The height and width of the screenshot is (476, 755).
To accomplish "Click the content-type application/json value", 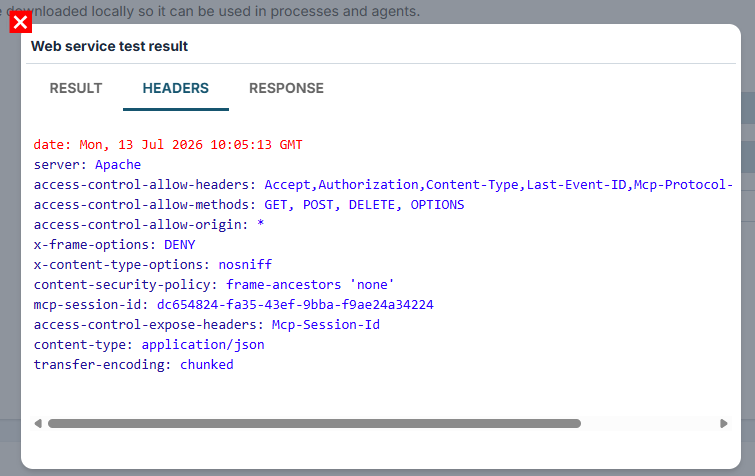I will (x=203, y=345).
